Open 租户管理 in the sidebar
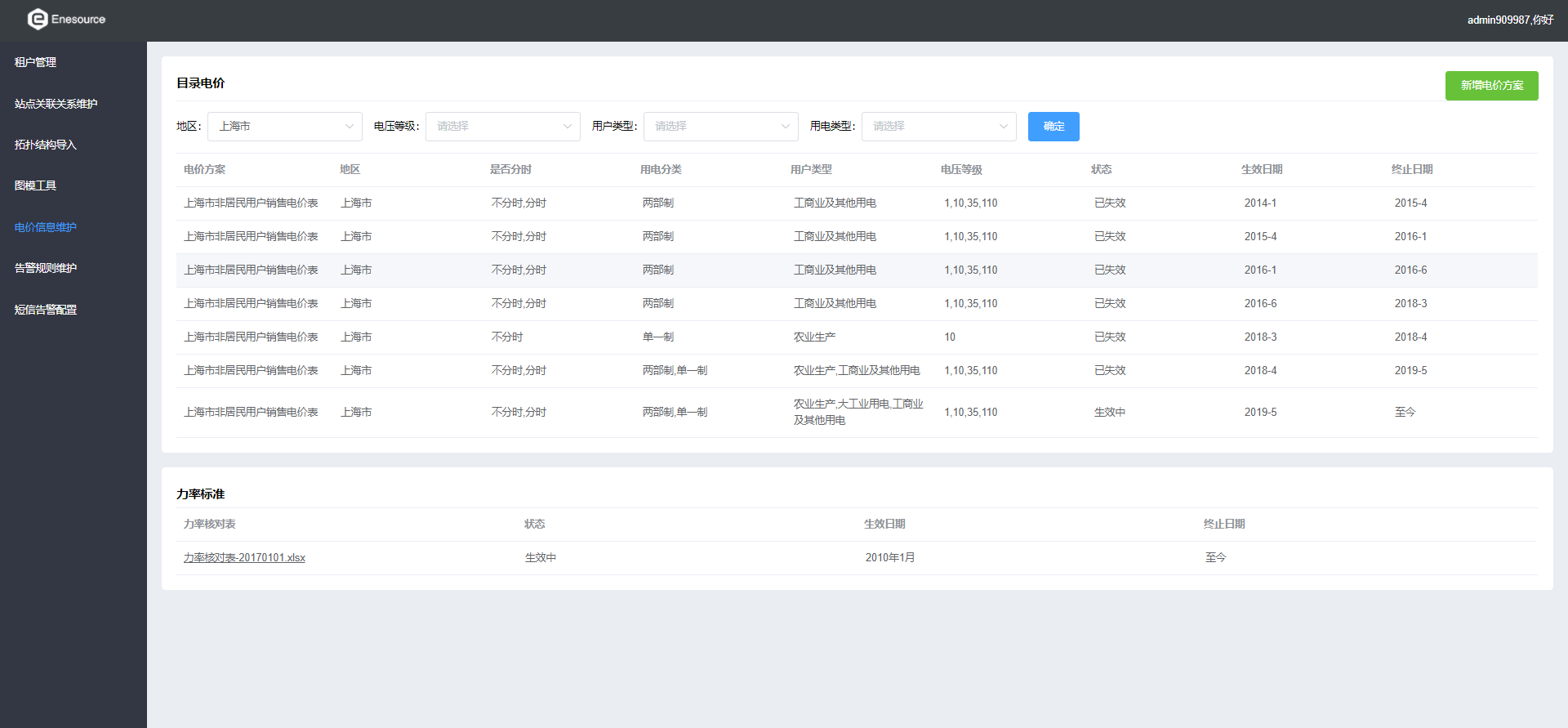Image resolution: width=1568 pixels, height=728 pixels. (x=35, y=62)
